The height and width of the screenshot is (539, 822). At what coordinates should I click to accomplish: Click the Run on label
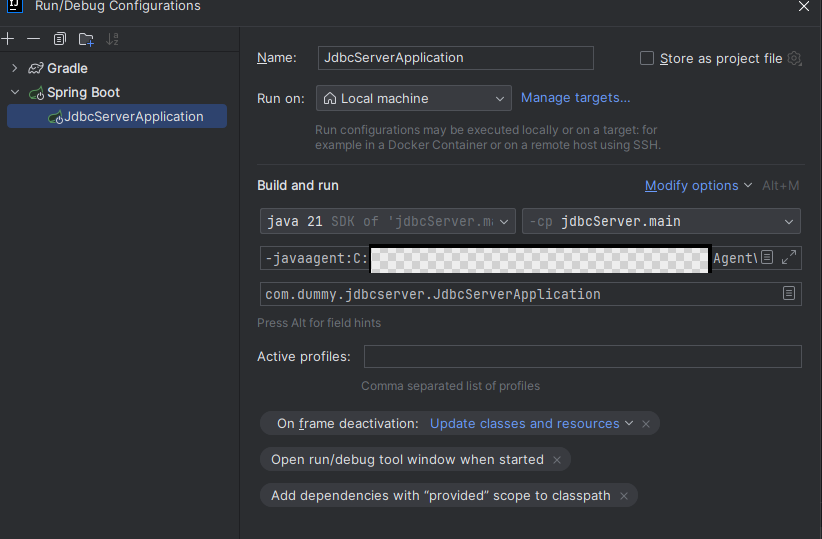point(280,99)
